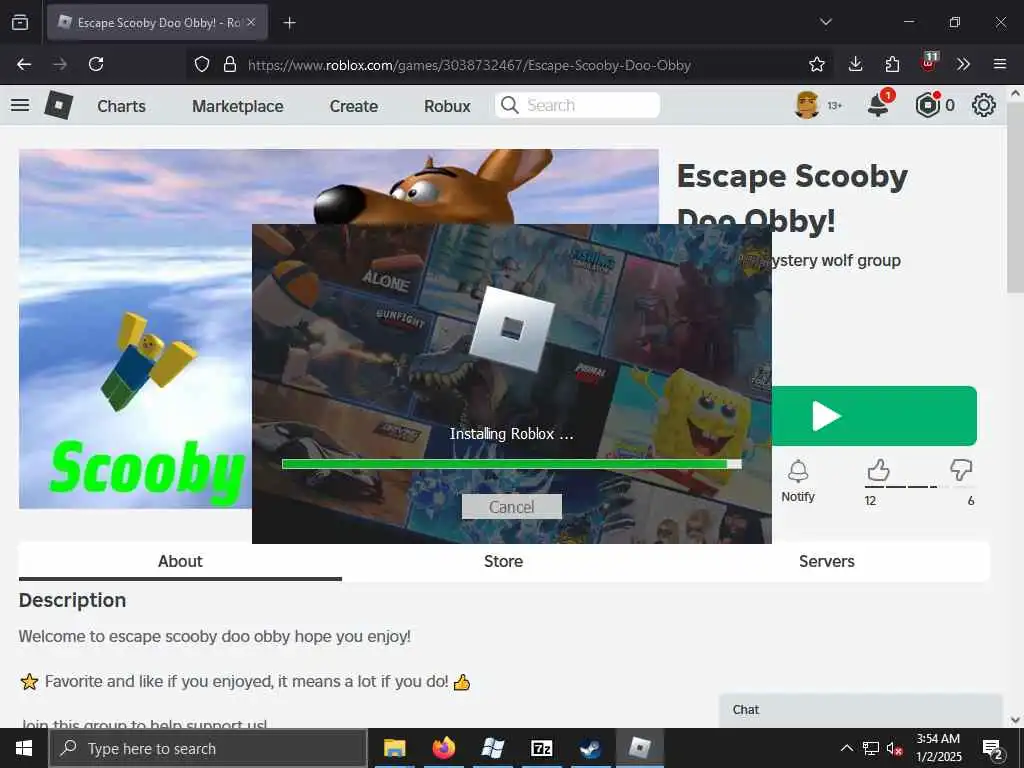Screen dimensions: 1024x768
Task: Click the Windows flag taskbar app icon
Action: 492,748
